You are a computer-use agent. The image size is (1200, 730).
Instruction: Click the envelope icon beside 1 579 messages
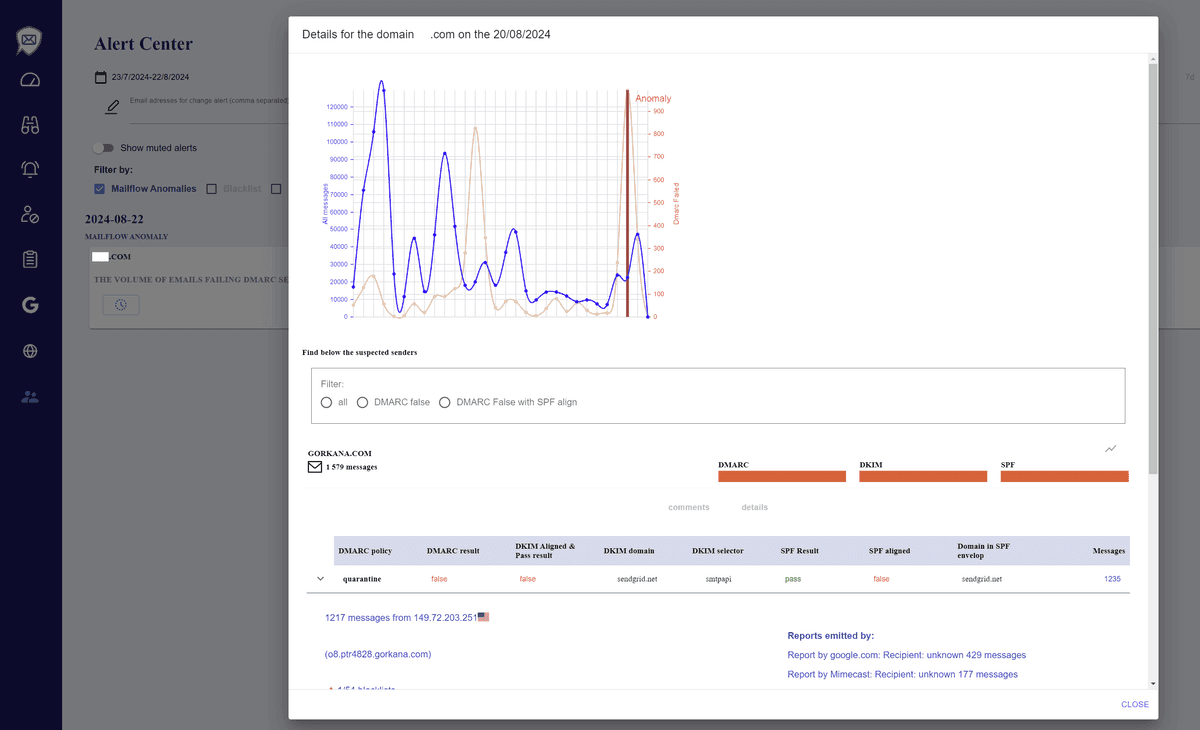click(315, 467)
